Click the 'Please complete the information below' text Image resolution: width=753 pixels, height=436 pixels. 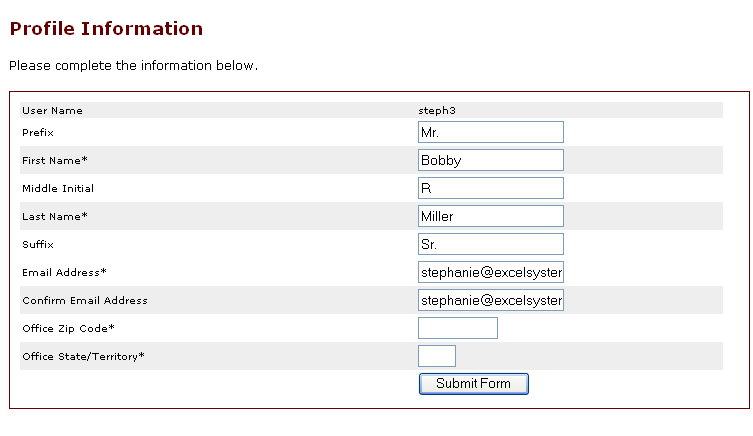point(134,65)
